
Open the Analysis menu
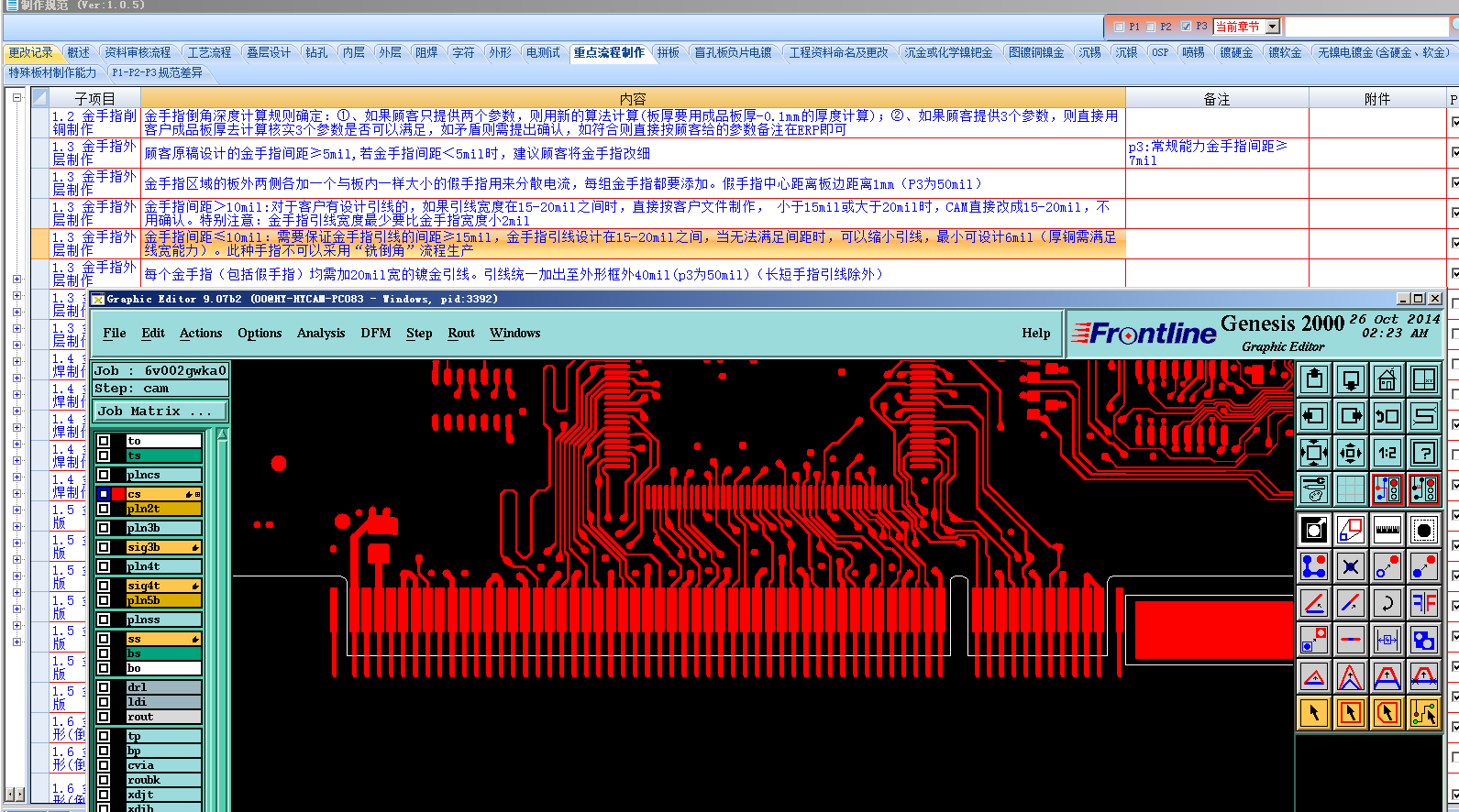321,334
